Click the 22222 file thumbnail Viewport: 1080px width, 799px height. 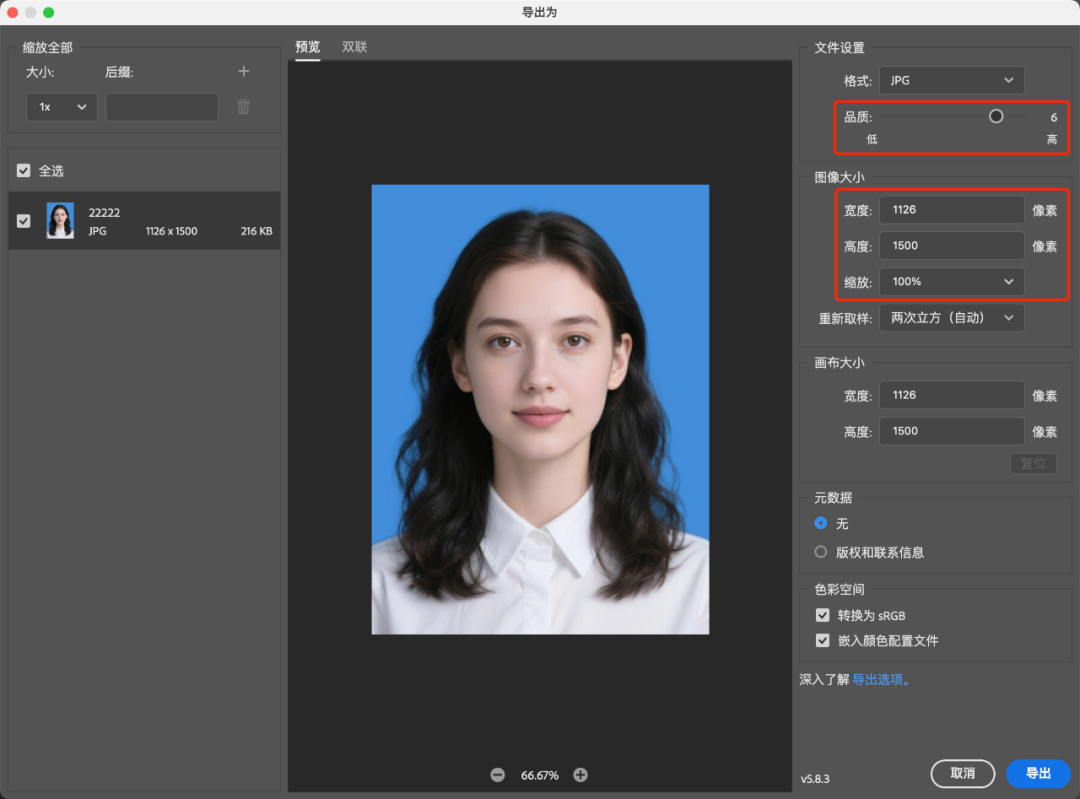(x=60, y=221)
